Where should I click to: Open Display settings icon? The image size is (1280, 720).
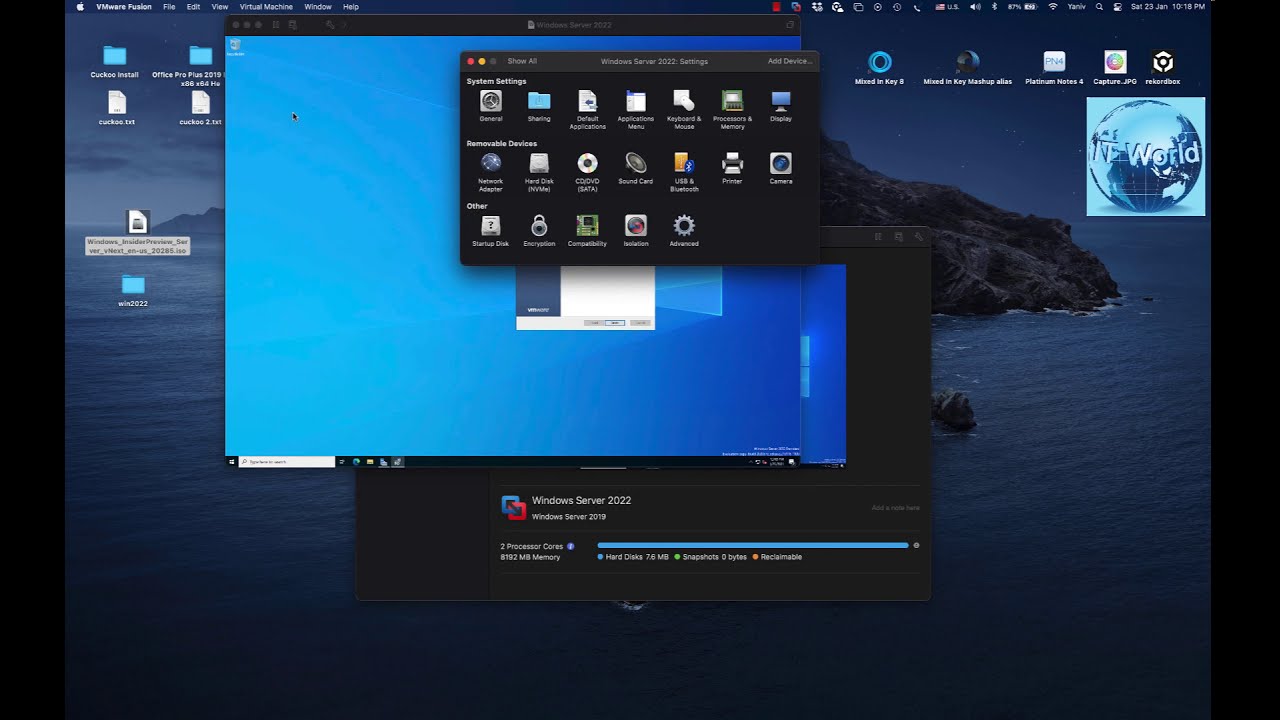[x=781, y=101]
